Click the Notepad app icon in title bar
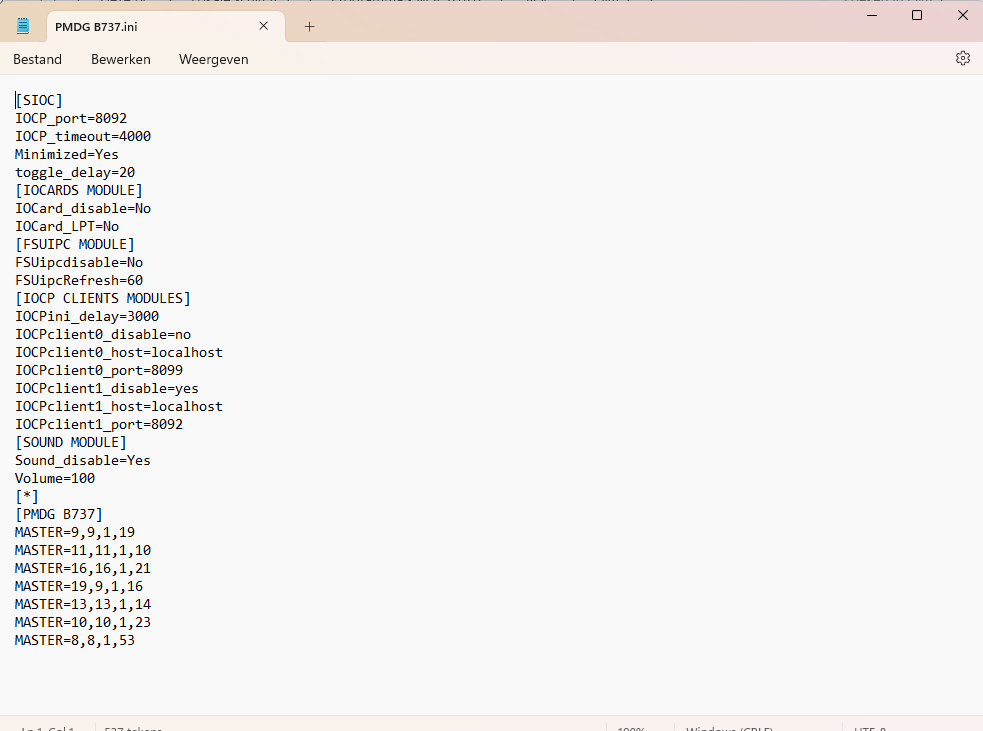This screenshot has width=983, height=731. pyautogui.click(x=23, y=26)
